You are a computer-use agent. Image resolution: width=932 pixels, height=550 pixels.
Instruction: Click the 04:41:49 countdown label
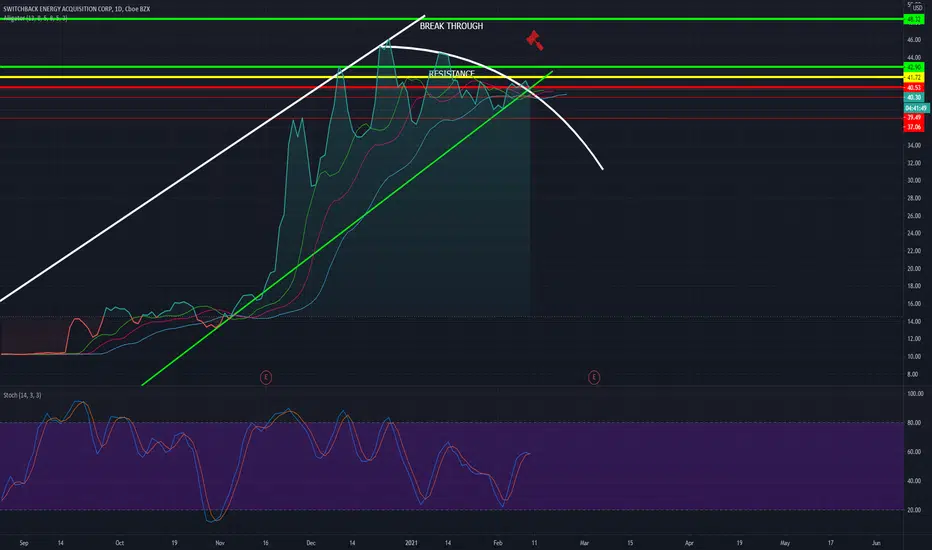coord(916,108)
